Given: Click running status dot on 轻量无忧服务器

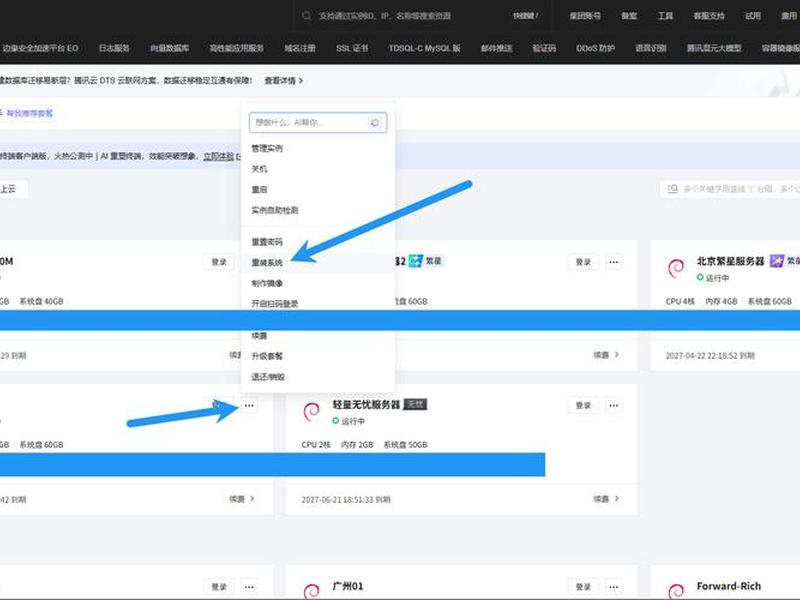Looking at the screenshot, I should (335, 421).
